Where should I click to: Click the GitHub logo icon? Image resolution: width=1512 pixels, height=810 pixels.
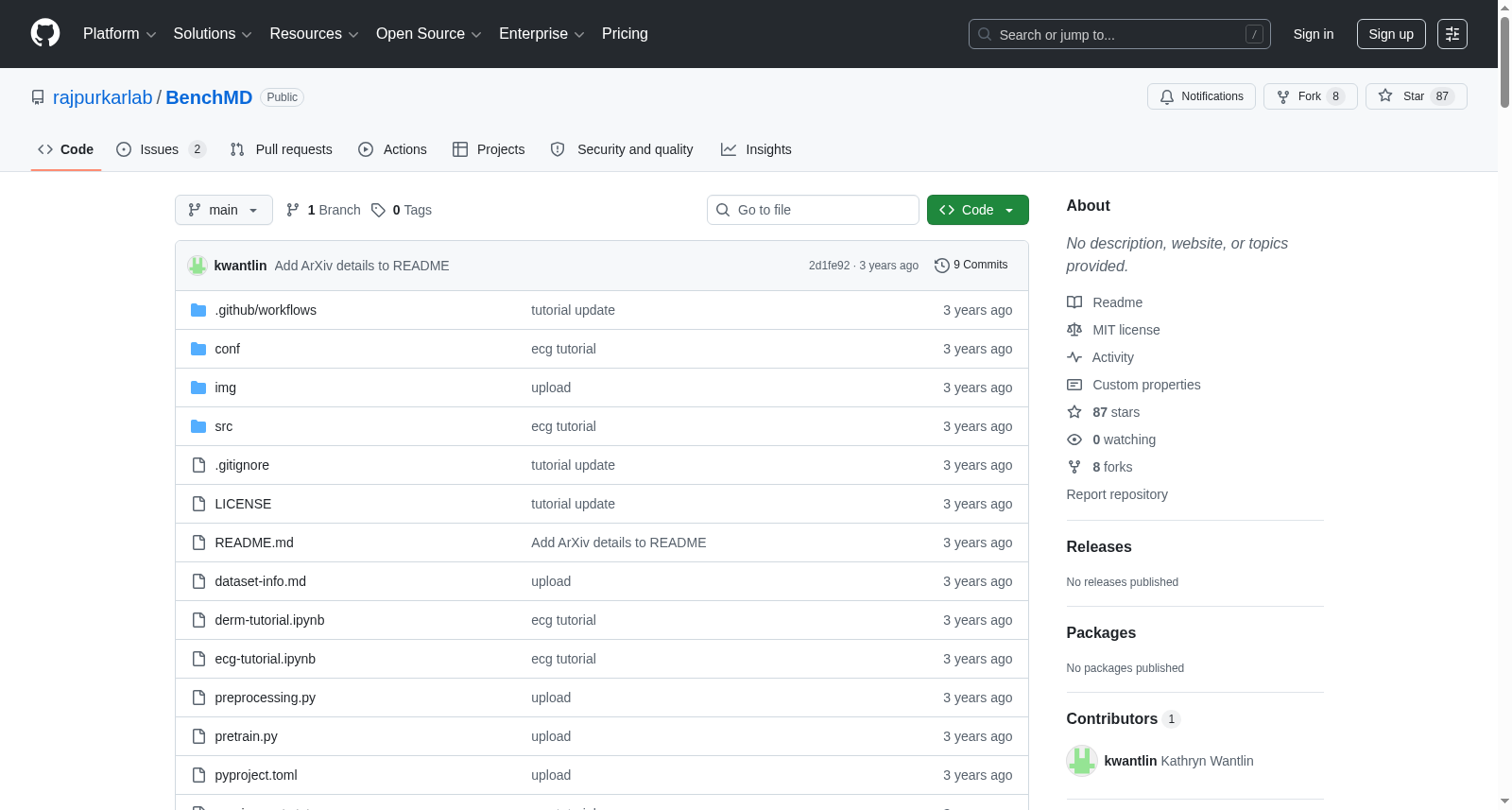45,33
